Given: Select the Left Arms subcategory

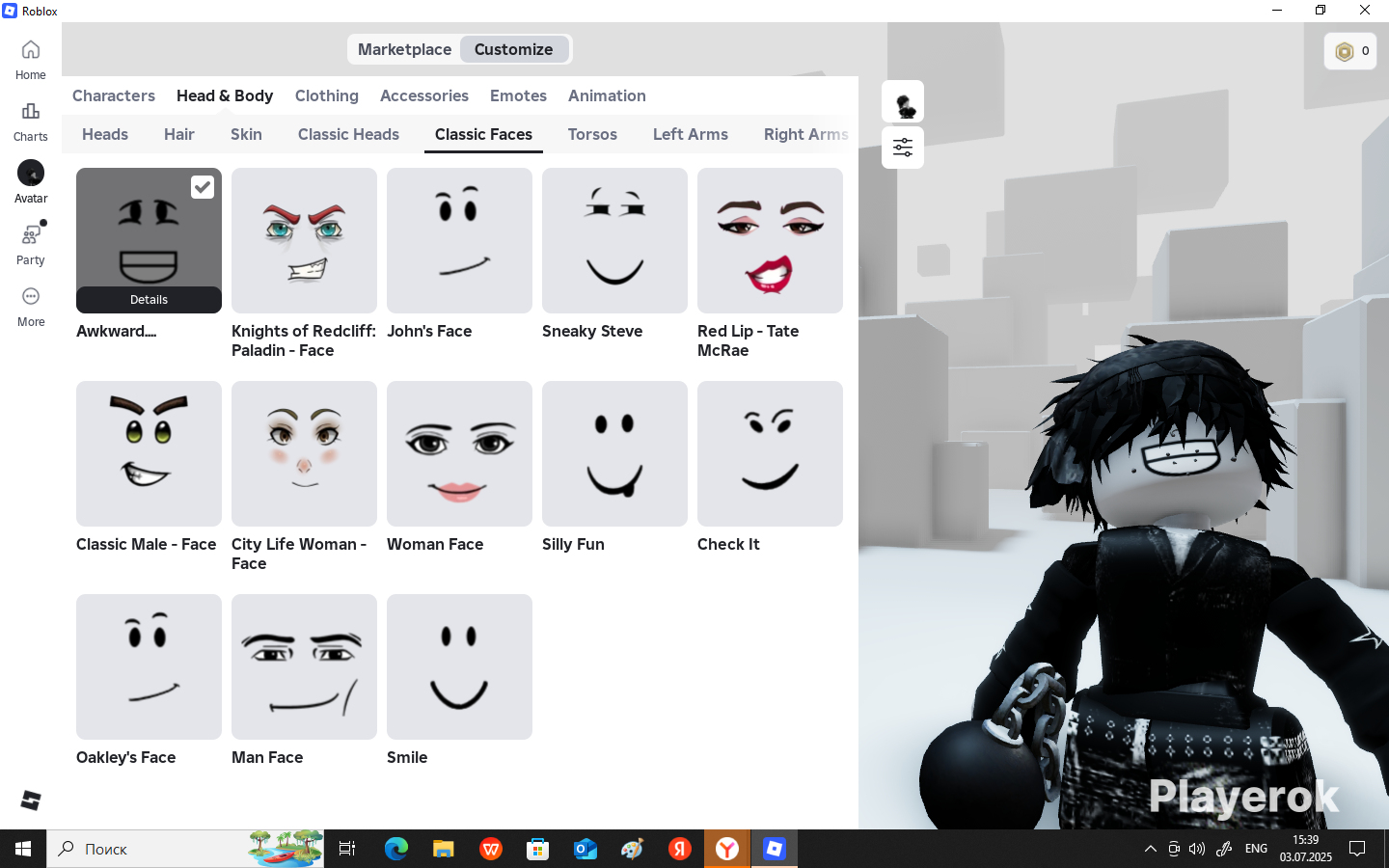Looking at the screenshot, I should pos(691,134).
